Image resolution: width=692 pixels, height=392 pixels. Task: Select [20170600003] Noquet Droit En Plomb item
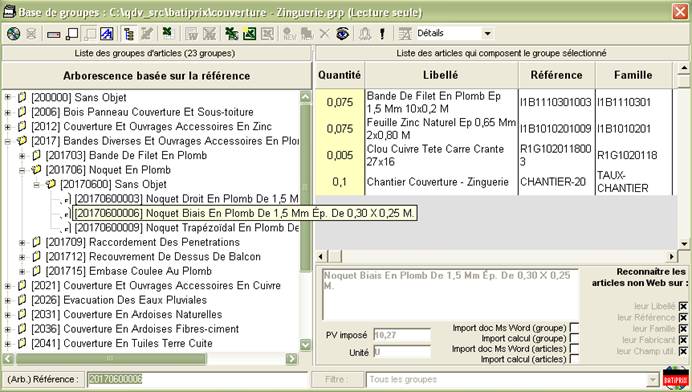click(187, 199)
